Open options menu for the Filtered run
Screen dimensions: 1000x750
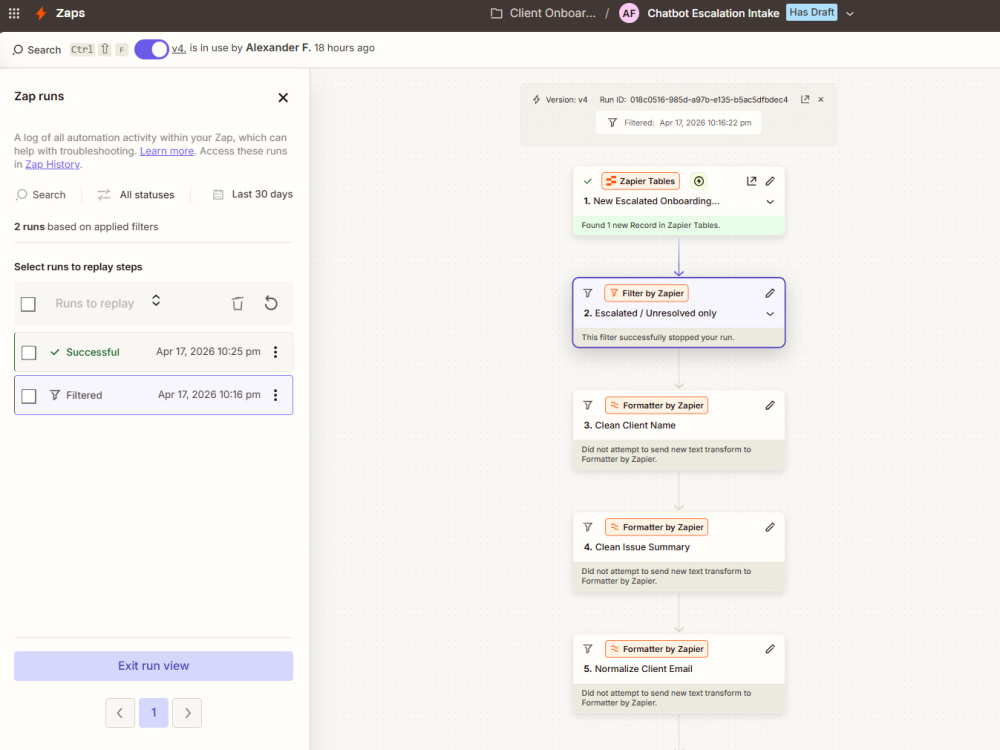(276, 395)
